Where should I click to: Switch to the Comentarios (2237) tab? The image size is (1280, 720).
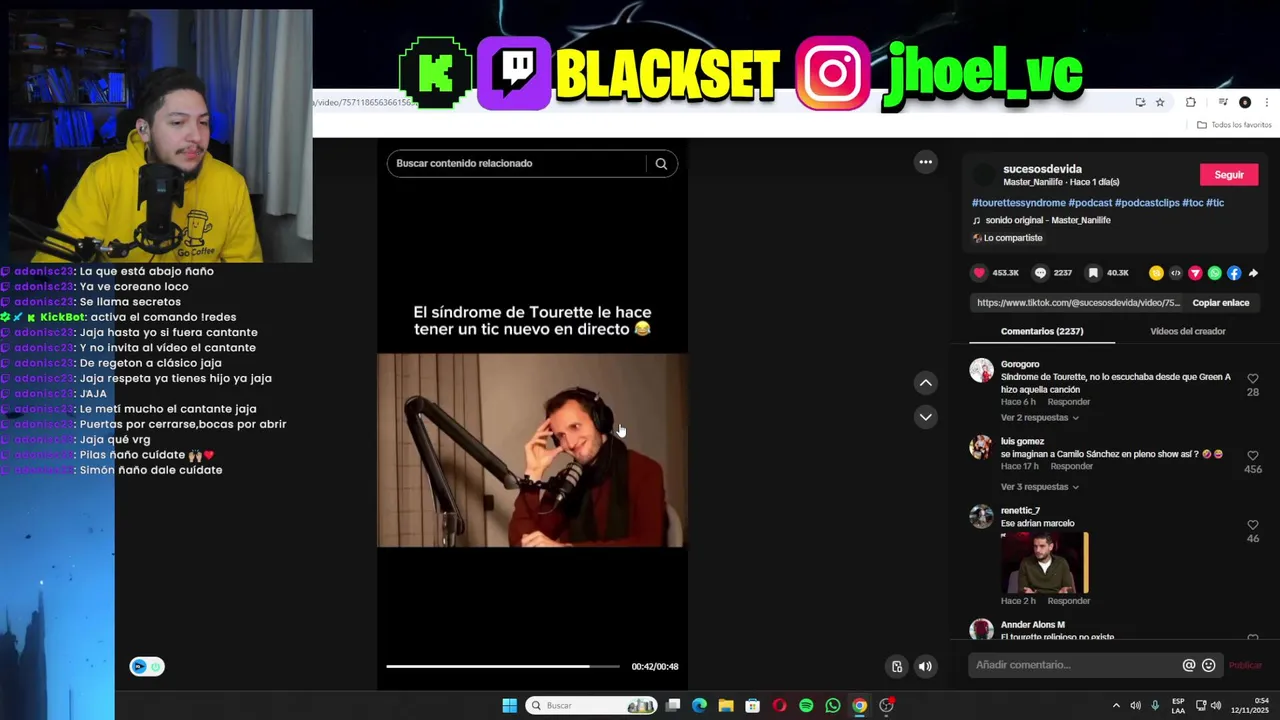(x=1042, y=331)
